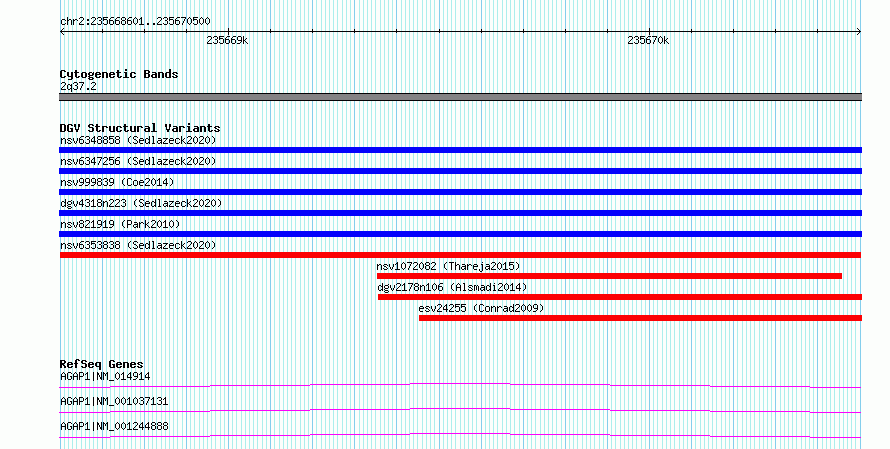The width and height of the screenshot is (890, 449).
Task: Select the red bar for nsv1072082
Action: 610,276
